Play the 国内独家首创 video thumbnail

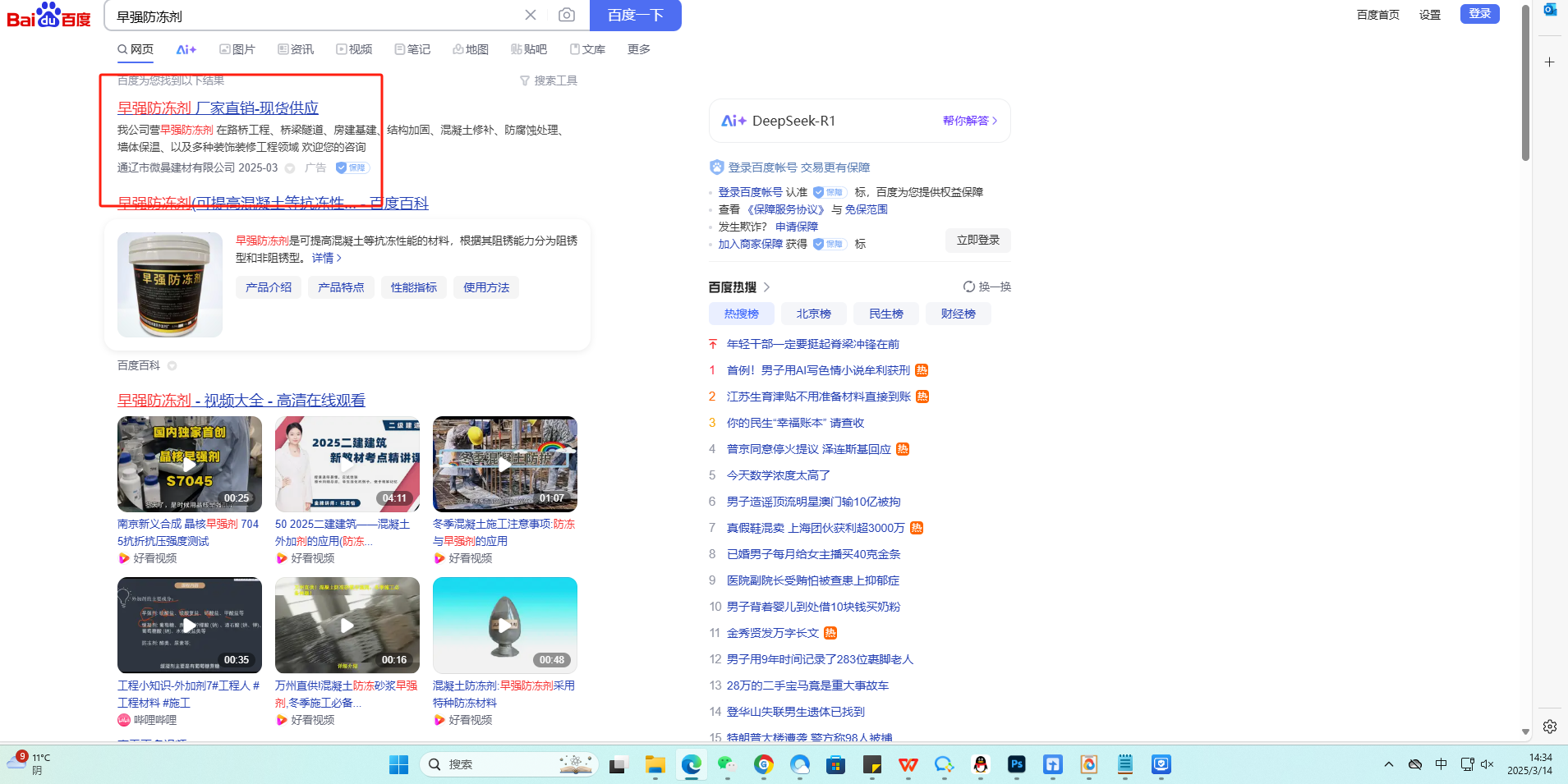click(x=189, y=464)
